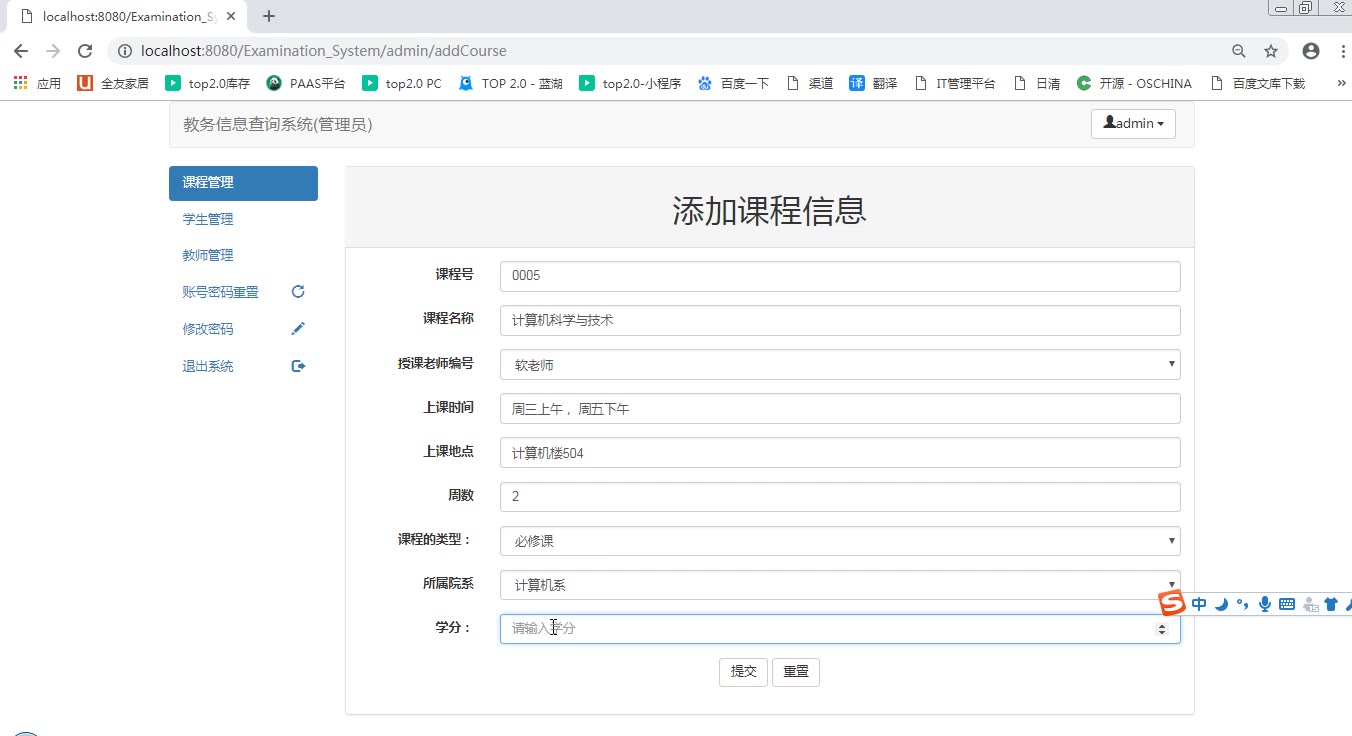Open the 渠道 bookmark
The image size is (1352, 736).
pyautogui.click(x=810, y=83)
